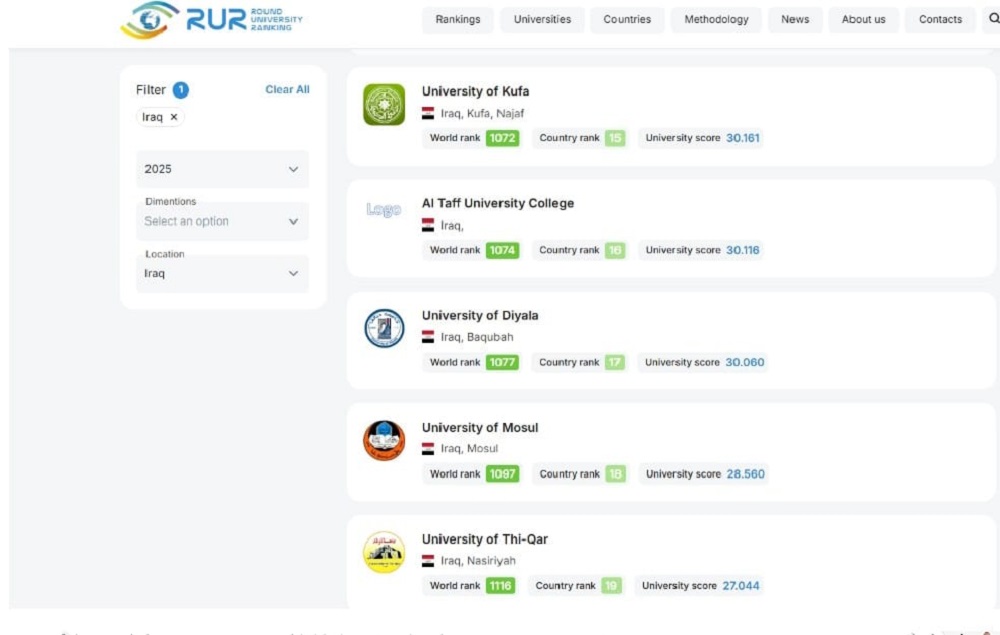Open the University of Diyala title link
The width and height of the screenshot is (1000, 635).
click(480, 316)
